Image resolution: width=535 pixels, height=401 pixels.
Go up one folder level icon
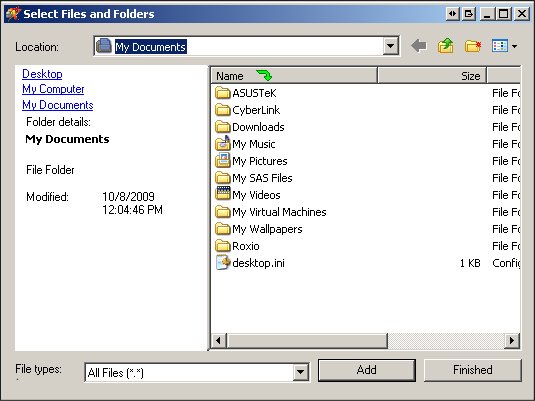pyautogui.click(x=446, y=46)
